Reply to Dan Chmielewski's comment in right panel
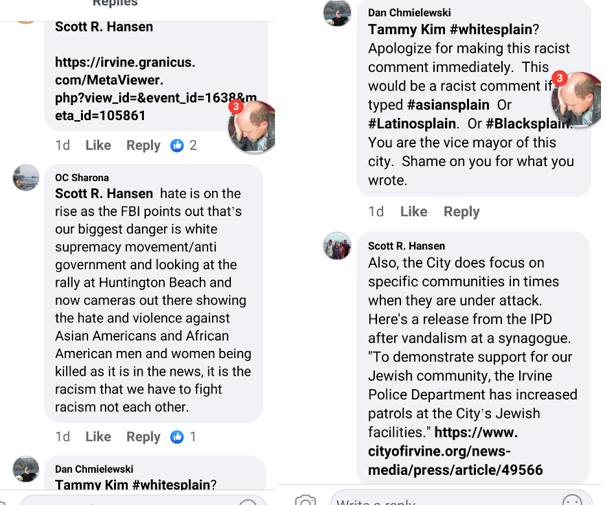 click(x=461, y=212)
